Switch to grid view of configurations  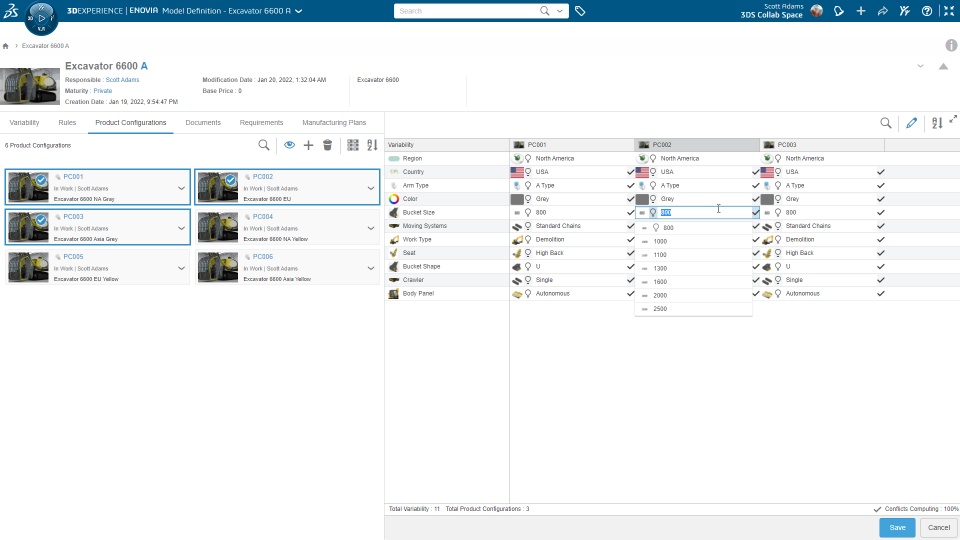point(353,145)
